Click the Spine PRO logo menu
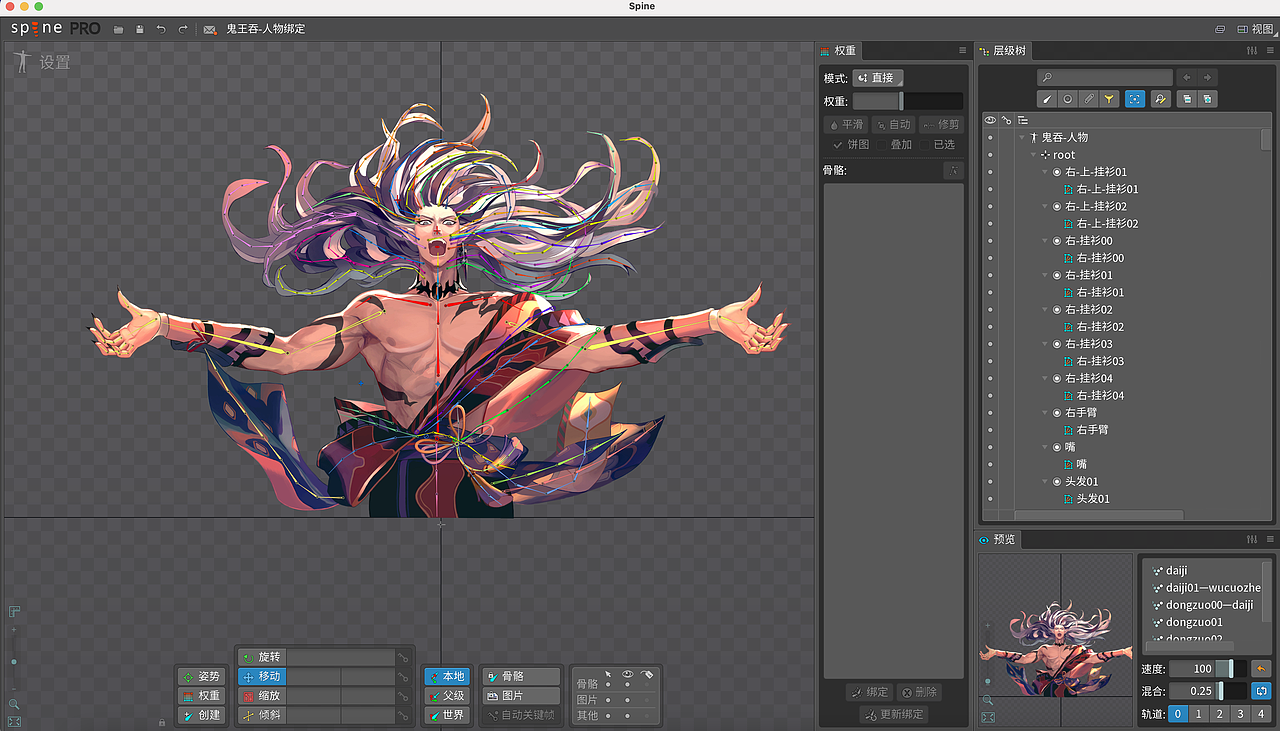Image resolution: width=1280 pixels, height=731 pixels. (56, 29)
